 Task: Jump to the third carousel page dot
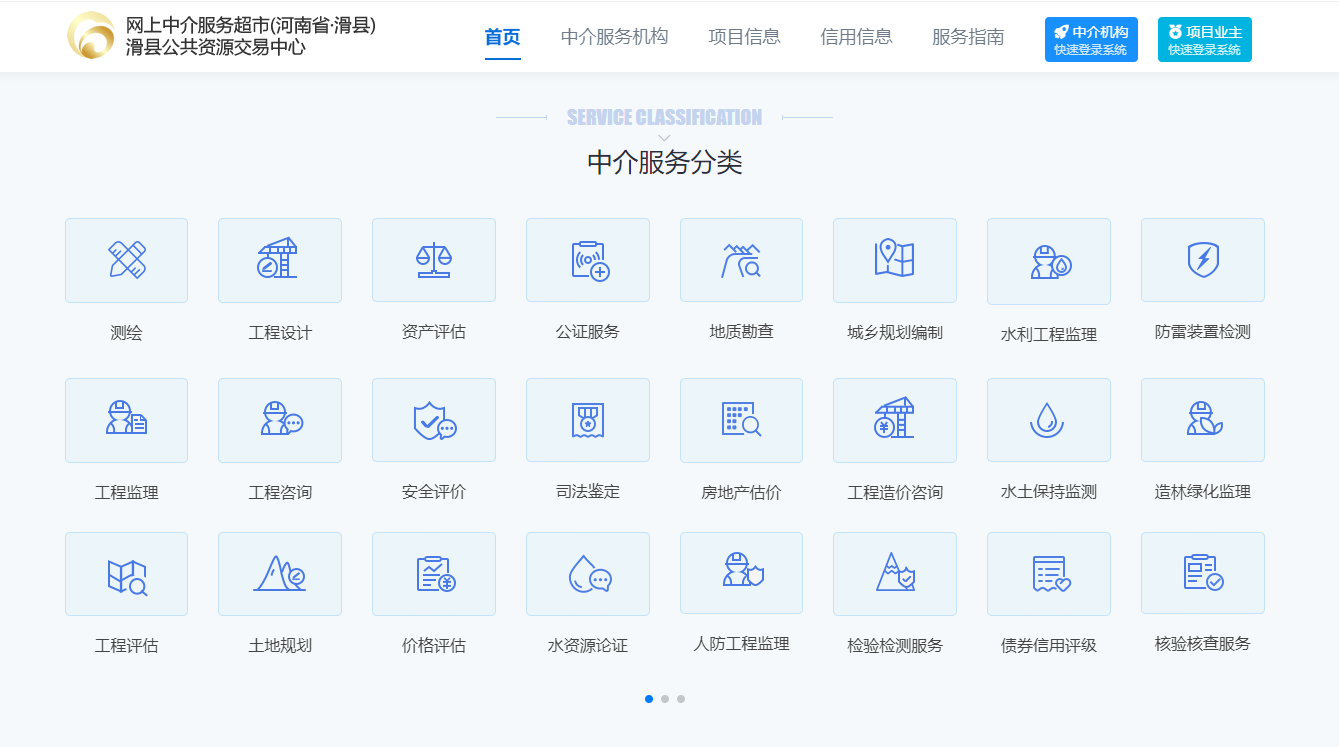click(681, 699)
